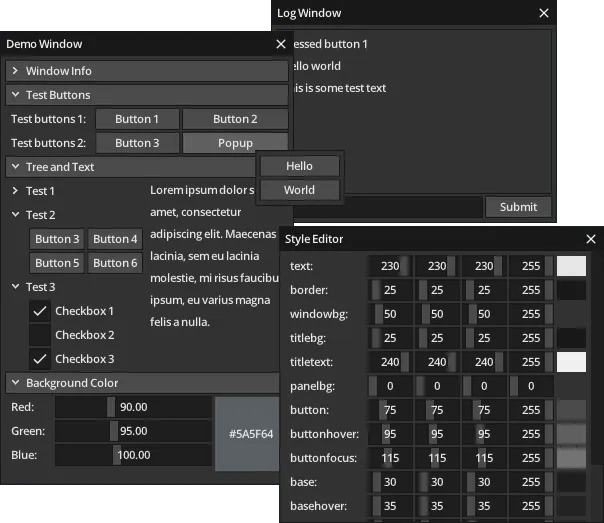Click the #5A5F64 color preview box
Screen dimensions: 604x523
click(x=247, y=434)
